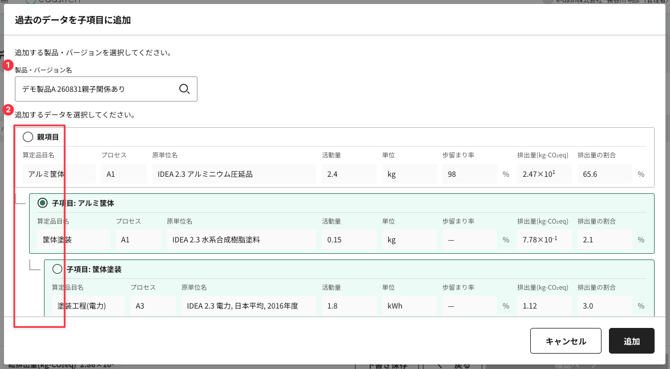
Task: Click the search magnifier icon in product field
Action: 184,89
